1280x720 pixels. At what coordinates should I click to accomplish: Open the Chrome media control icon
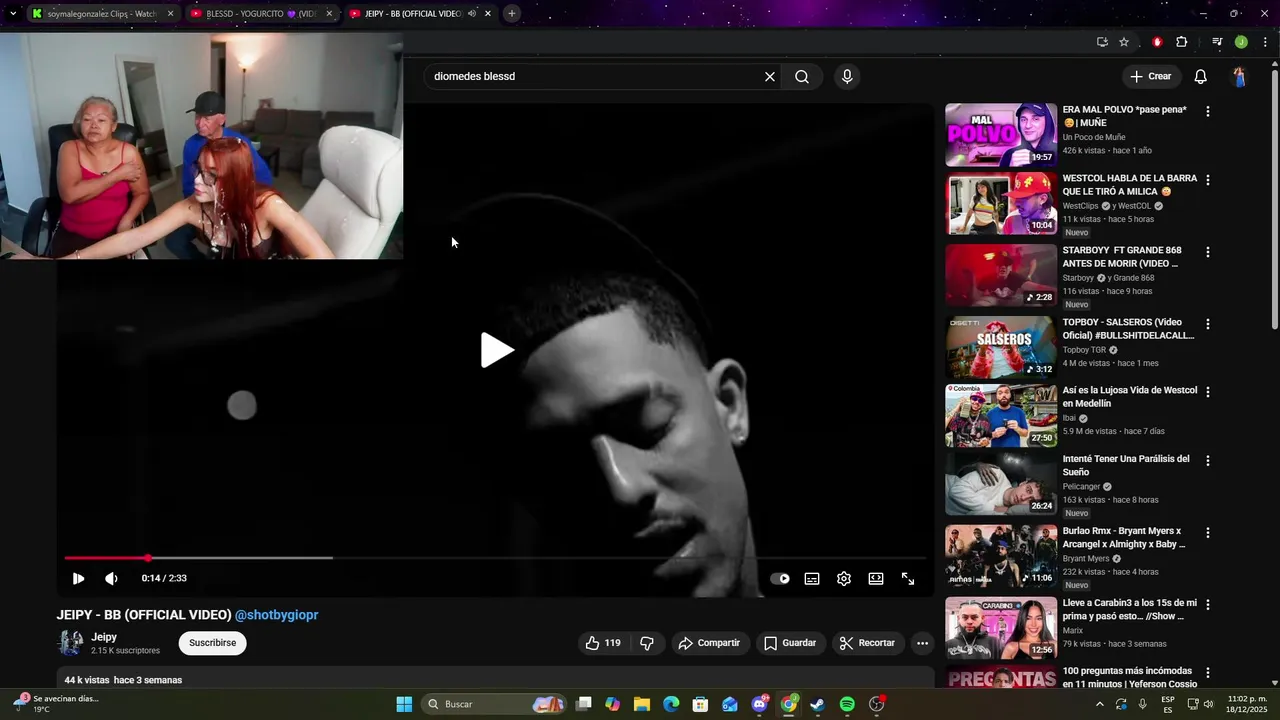[x=1217, y=42]
